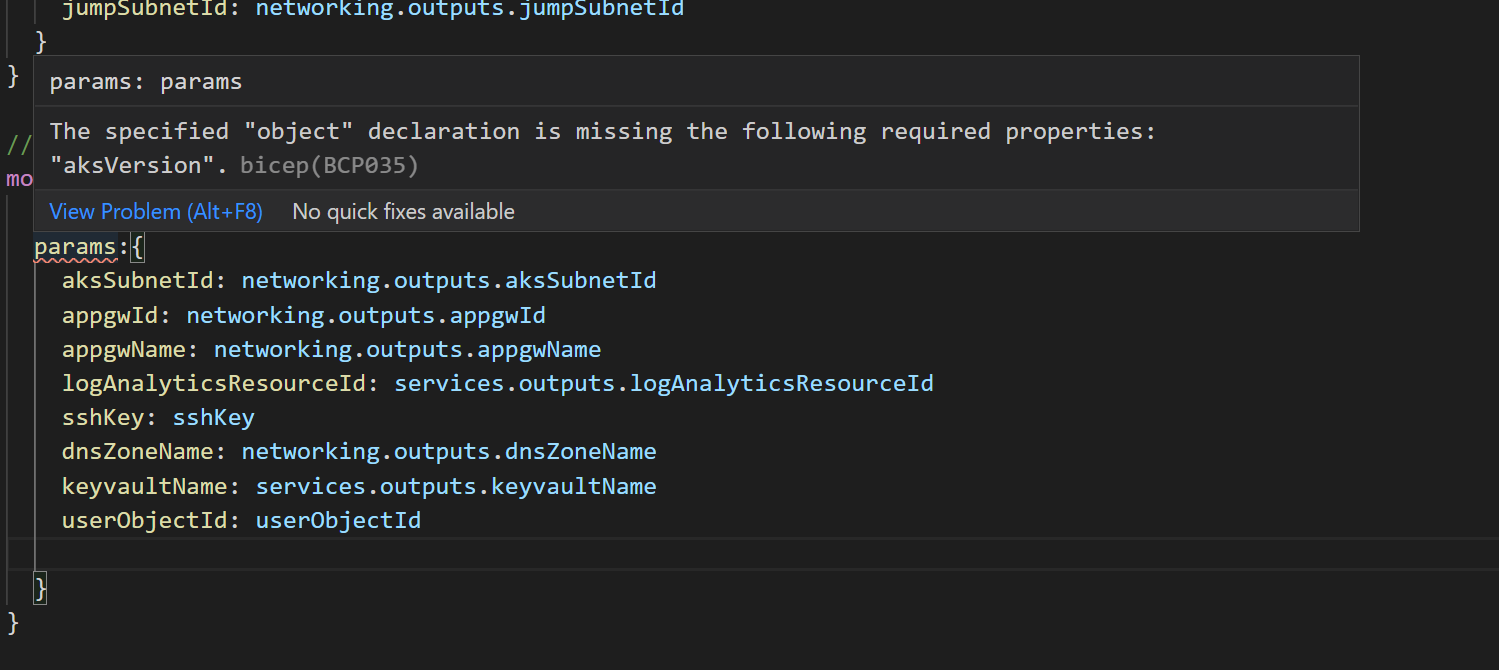Click the 'No quick fixes available' text

[403, 212]
